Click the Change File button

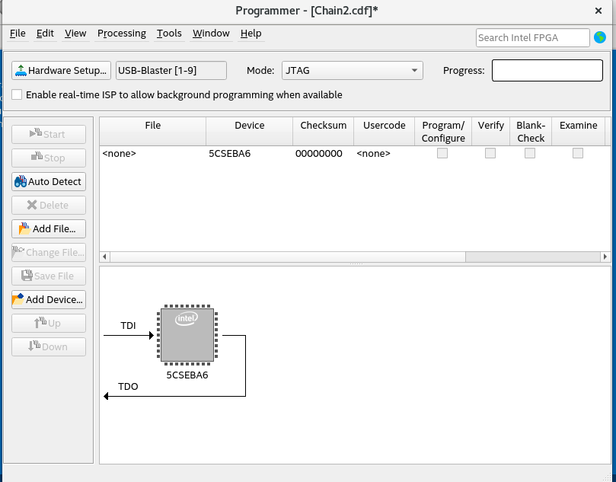point(48,252)
